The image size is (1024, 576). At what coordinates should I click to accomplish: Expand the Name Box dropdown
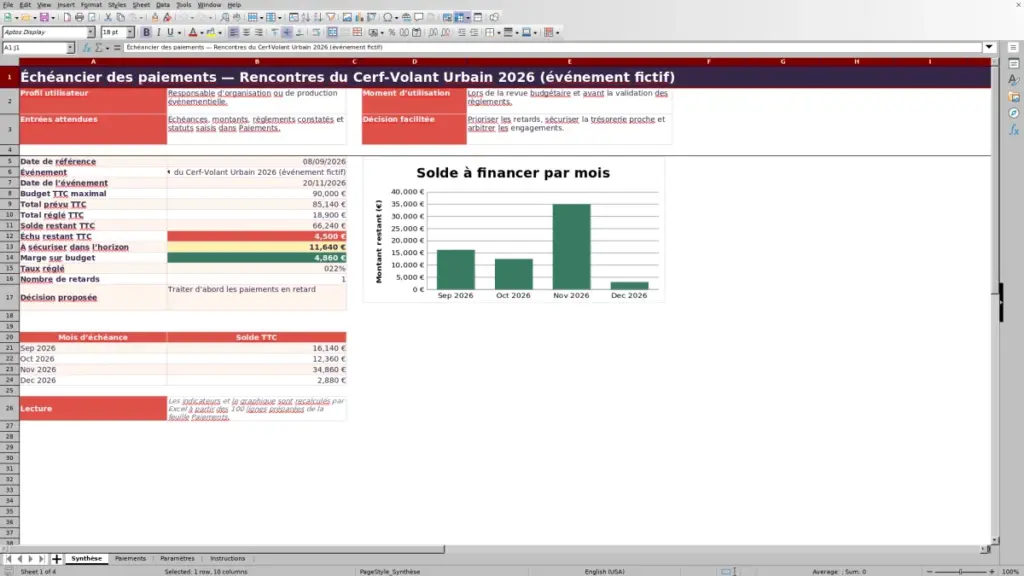[x=70, y=48]
